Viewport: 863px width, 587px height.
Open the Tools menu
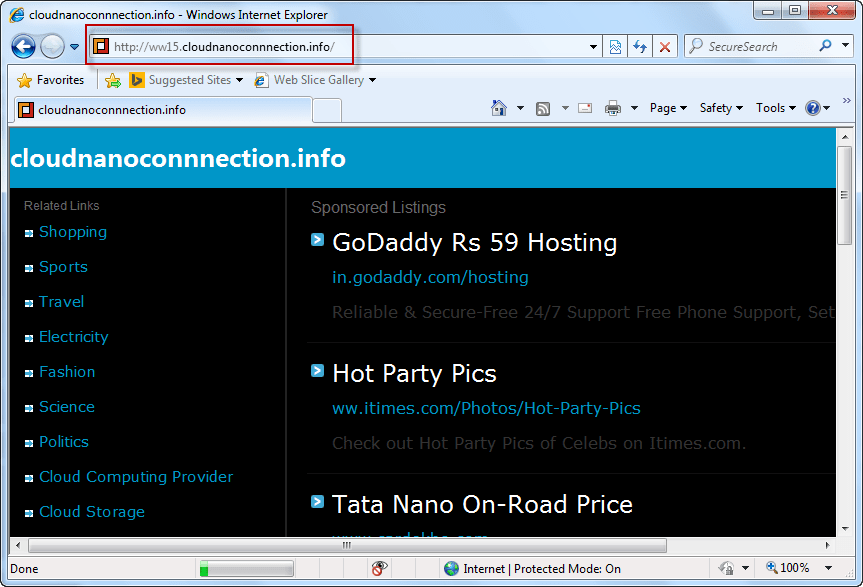click(775, 107)
